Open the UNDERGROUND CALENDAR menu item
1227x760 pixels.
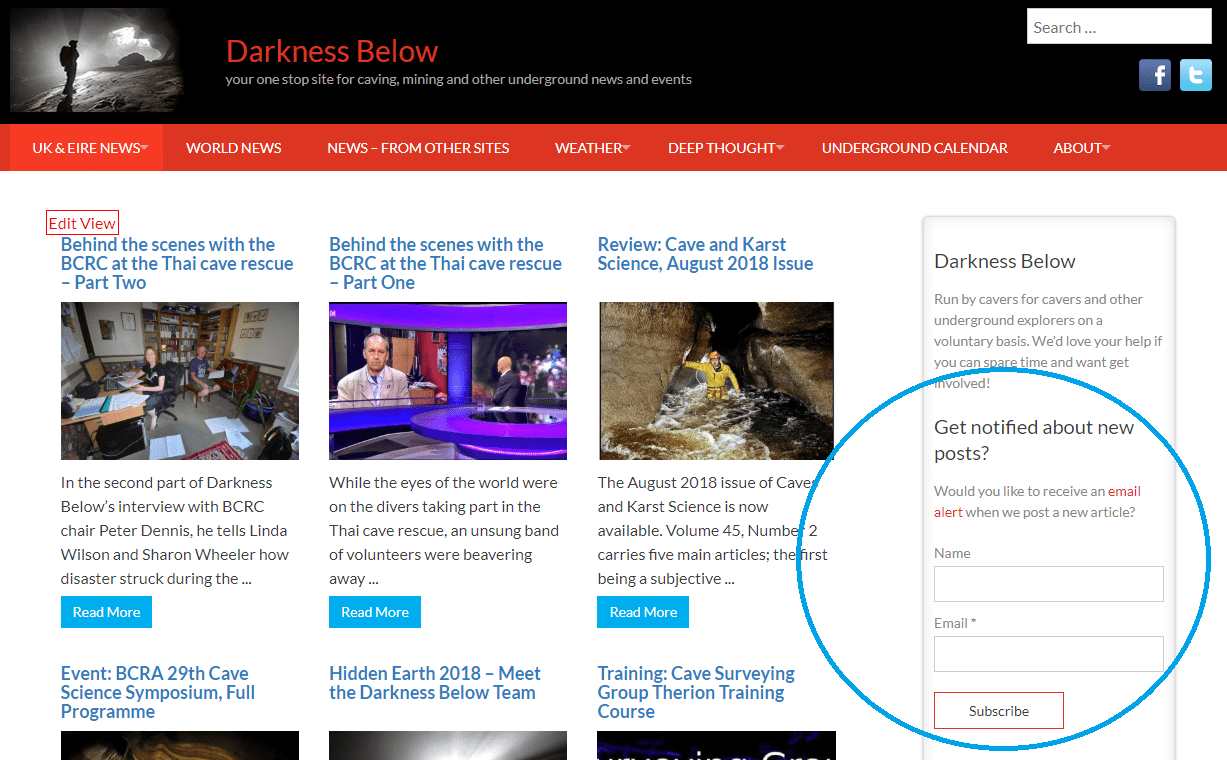tap(915, 148)
